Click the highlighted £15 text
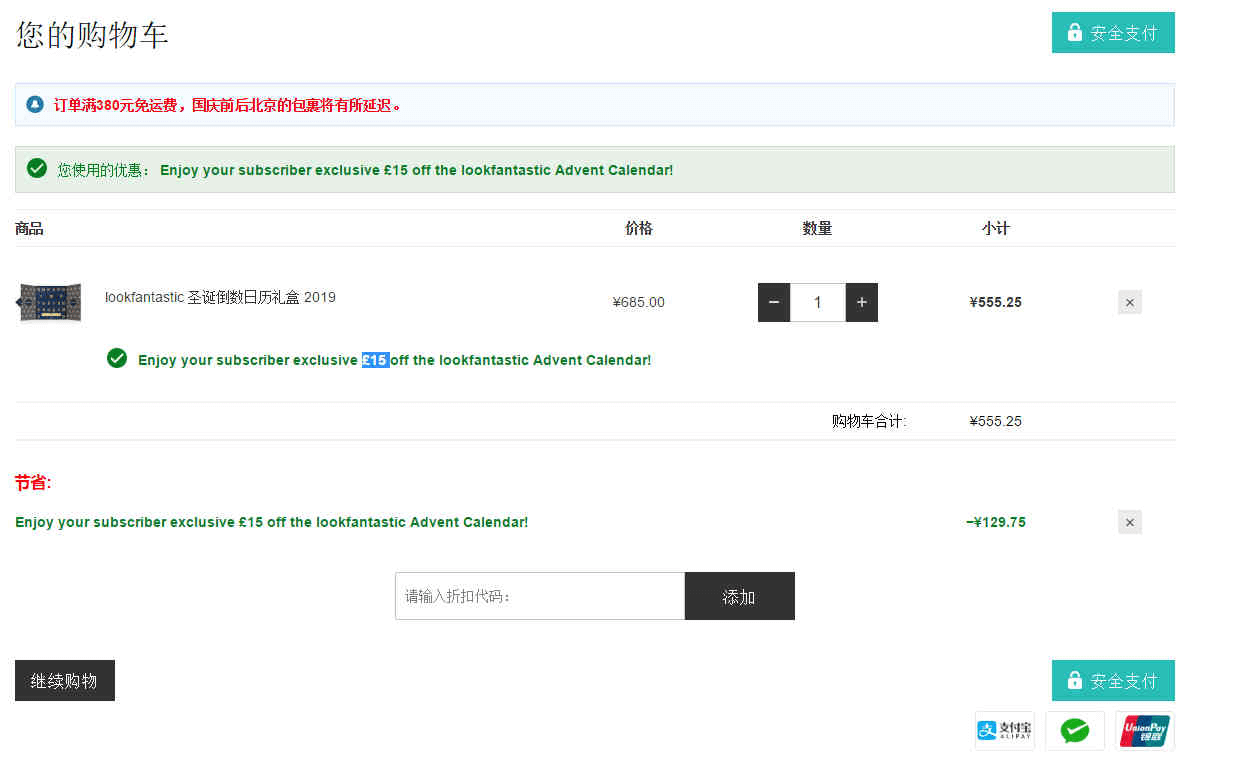Viewport: 1250px width, 771px height. point(375,360)
